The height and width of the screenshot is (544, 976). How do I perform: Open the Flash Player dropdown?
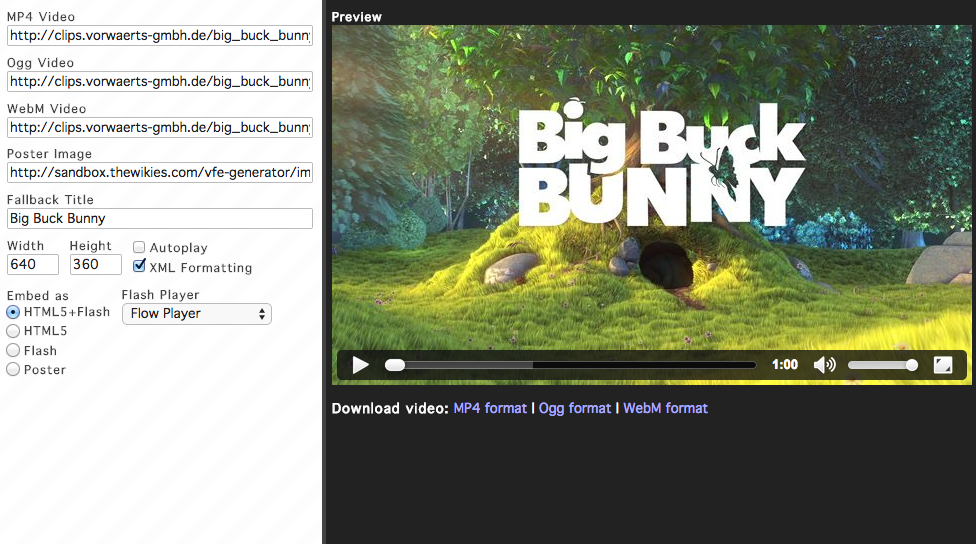[197, 314]
